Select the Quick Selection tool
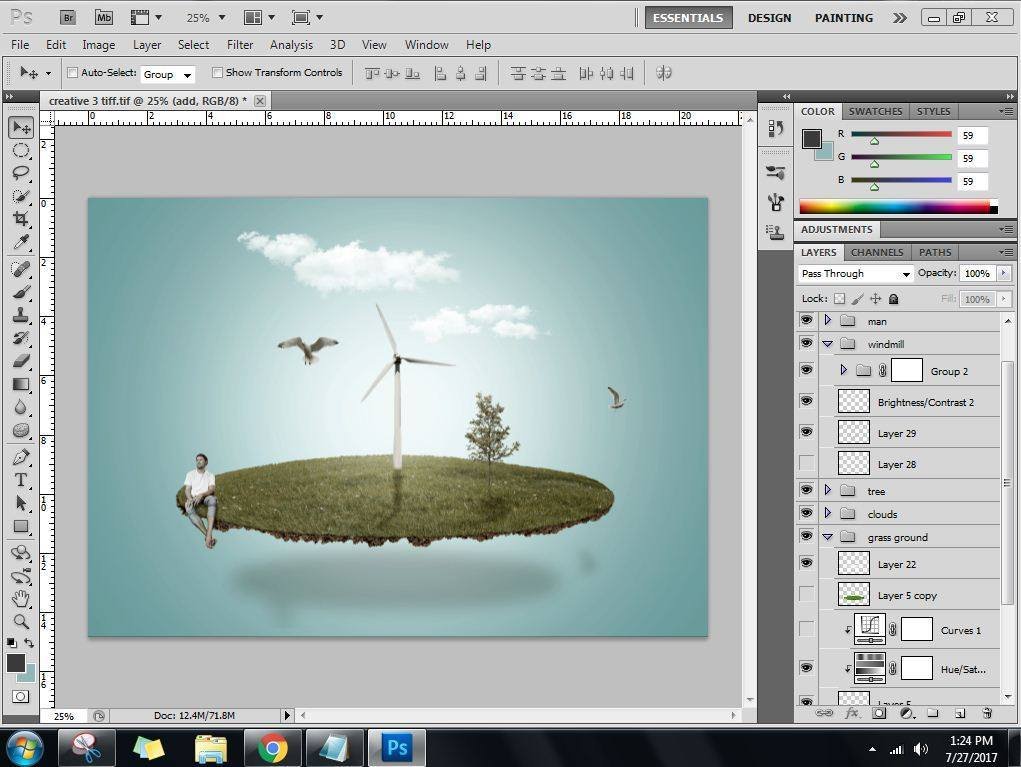This screenshot has width=1021, height=767. point(21,196)
